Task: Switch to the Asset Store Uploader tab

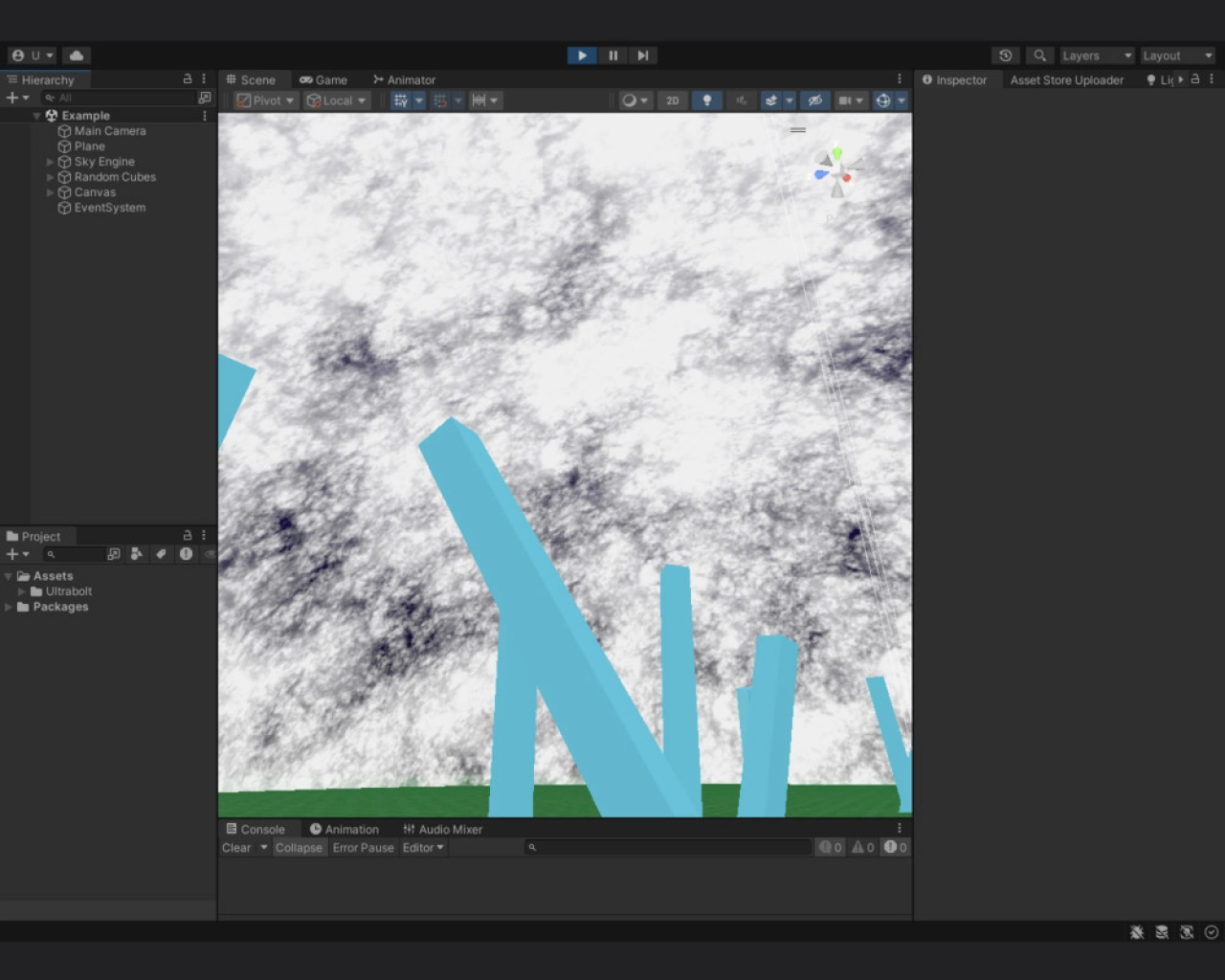Action: 1067,80
